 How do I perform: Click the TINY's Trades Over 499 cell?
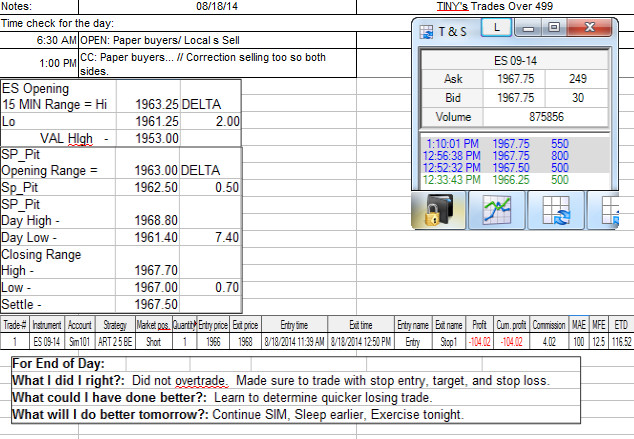tap(495, 6)
